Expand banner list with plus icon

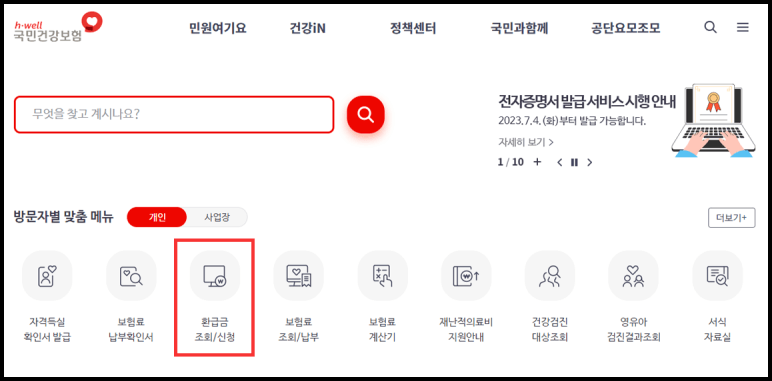click(x=537, y=162)
